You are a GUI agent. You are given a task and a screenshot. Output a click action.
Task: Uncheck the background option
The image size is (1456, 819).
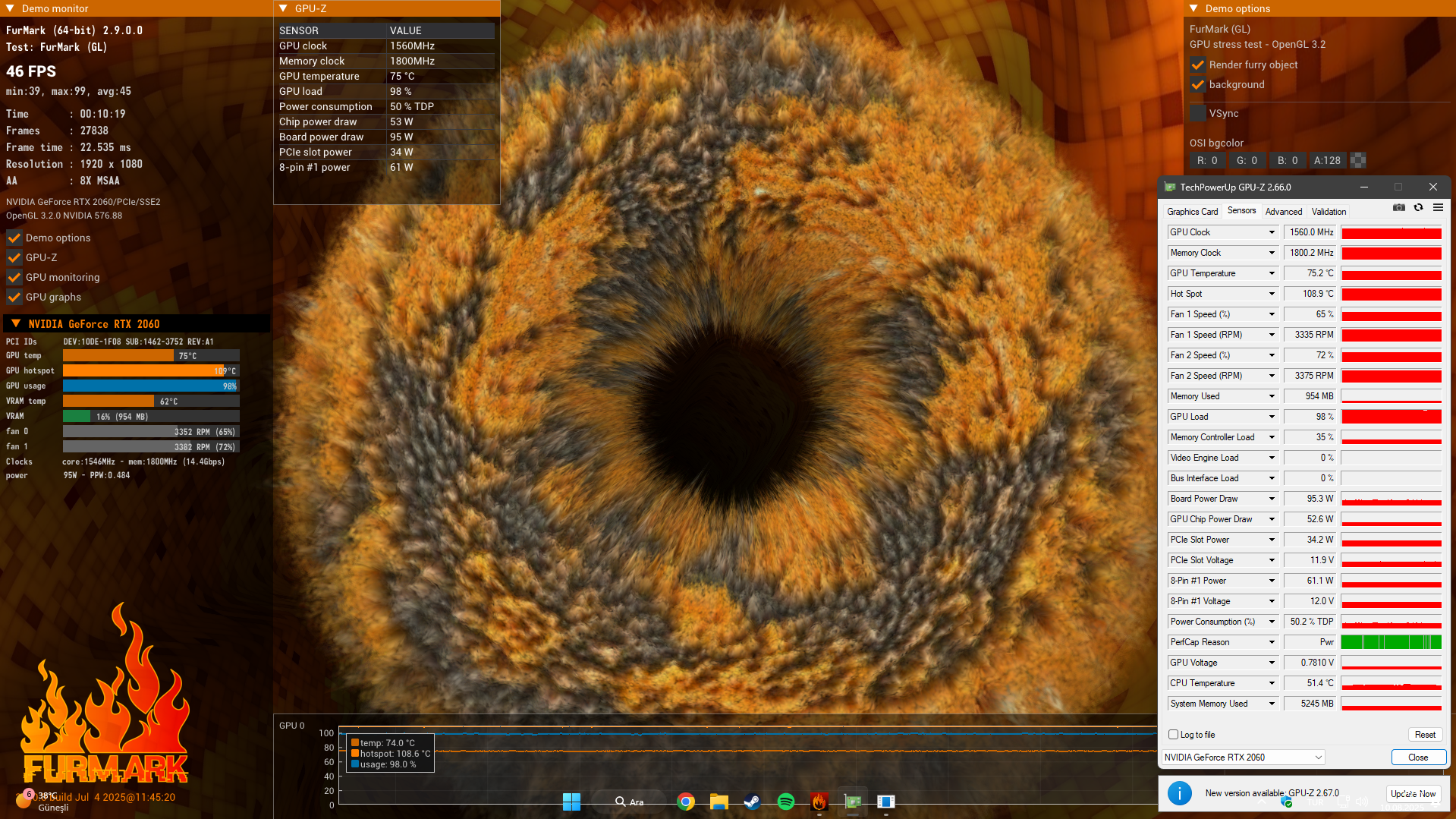click(x=1198, y=84)
